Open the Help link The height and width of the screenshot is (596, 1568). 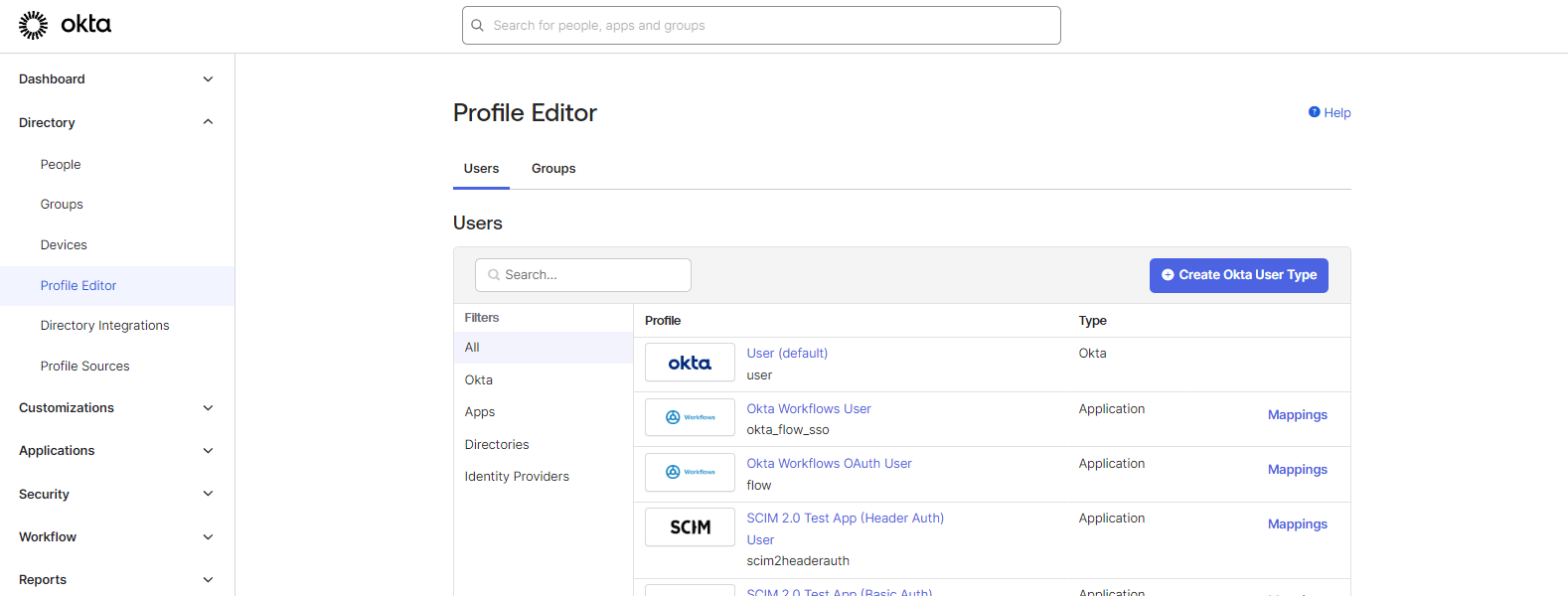[1337, 113]
